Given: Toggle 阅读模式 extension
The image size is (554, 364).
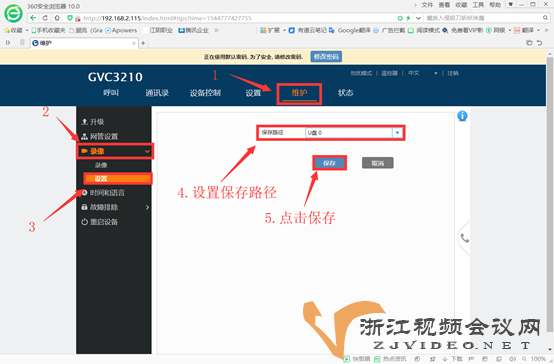Looking at the screenshot, I should (424, 30).
